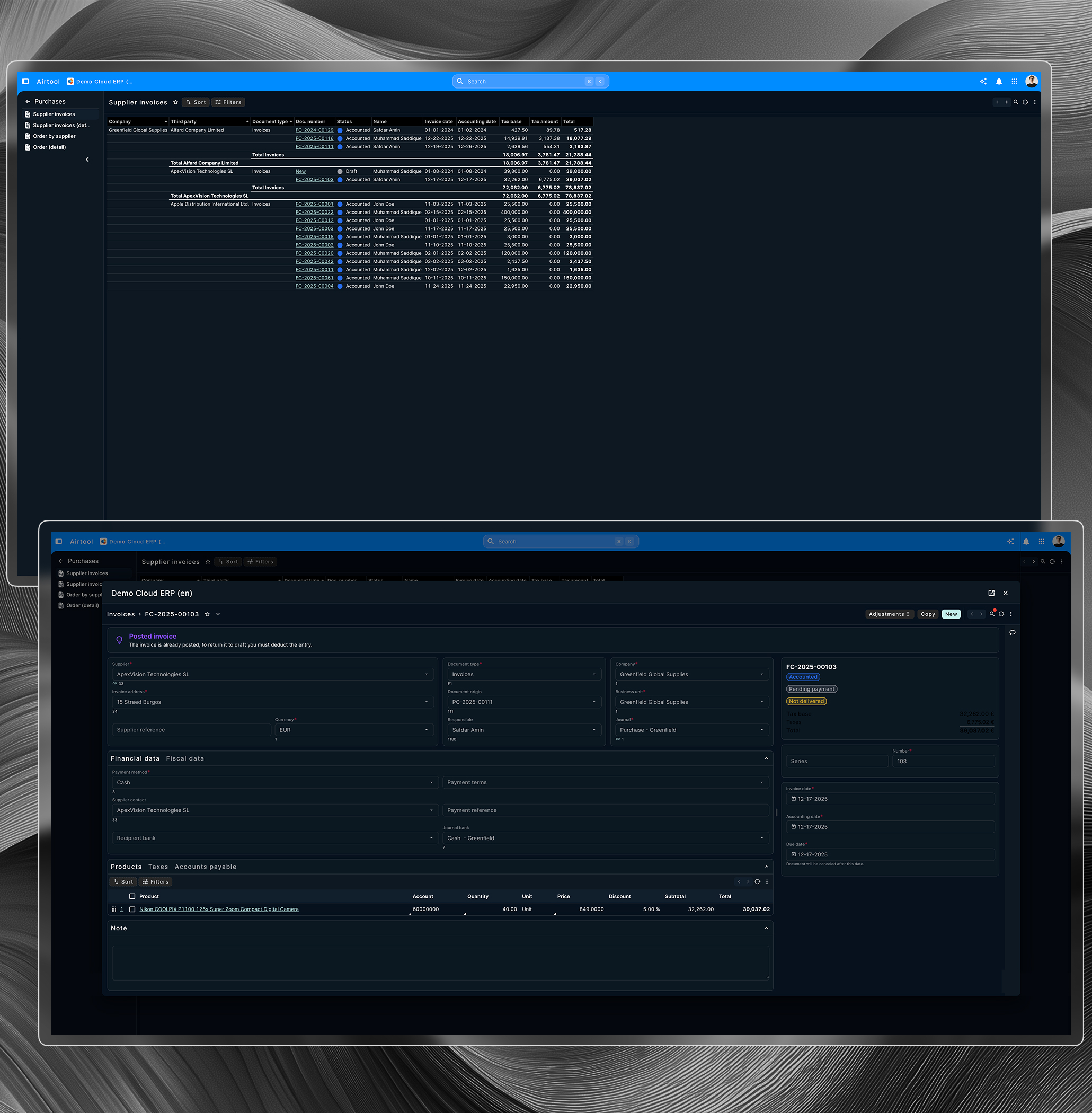Expand the Payment method Cash dropdown

431,782
